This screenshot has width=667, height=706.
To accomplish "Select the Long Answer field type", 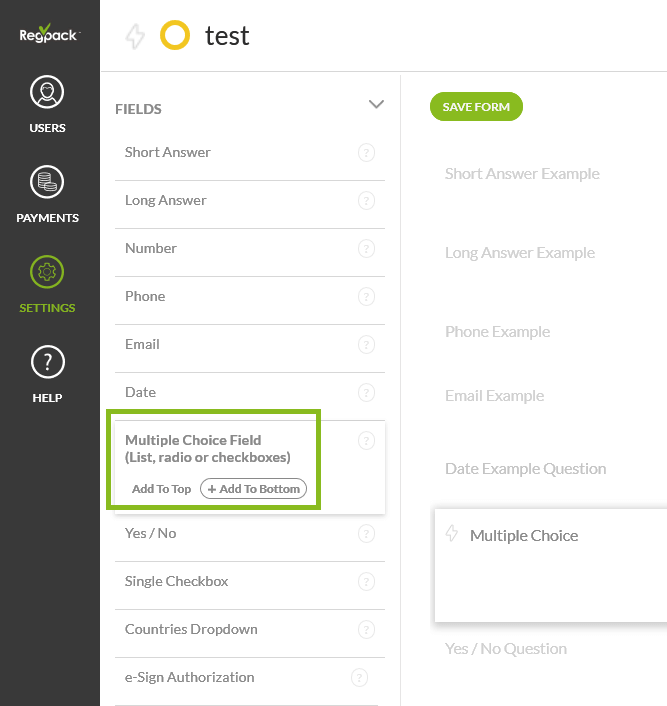I will [166, 200].
